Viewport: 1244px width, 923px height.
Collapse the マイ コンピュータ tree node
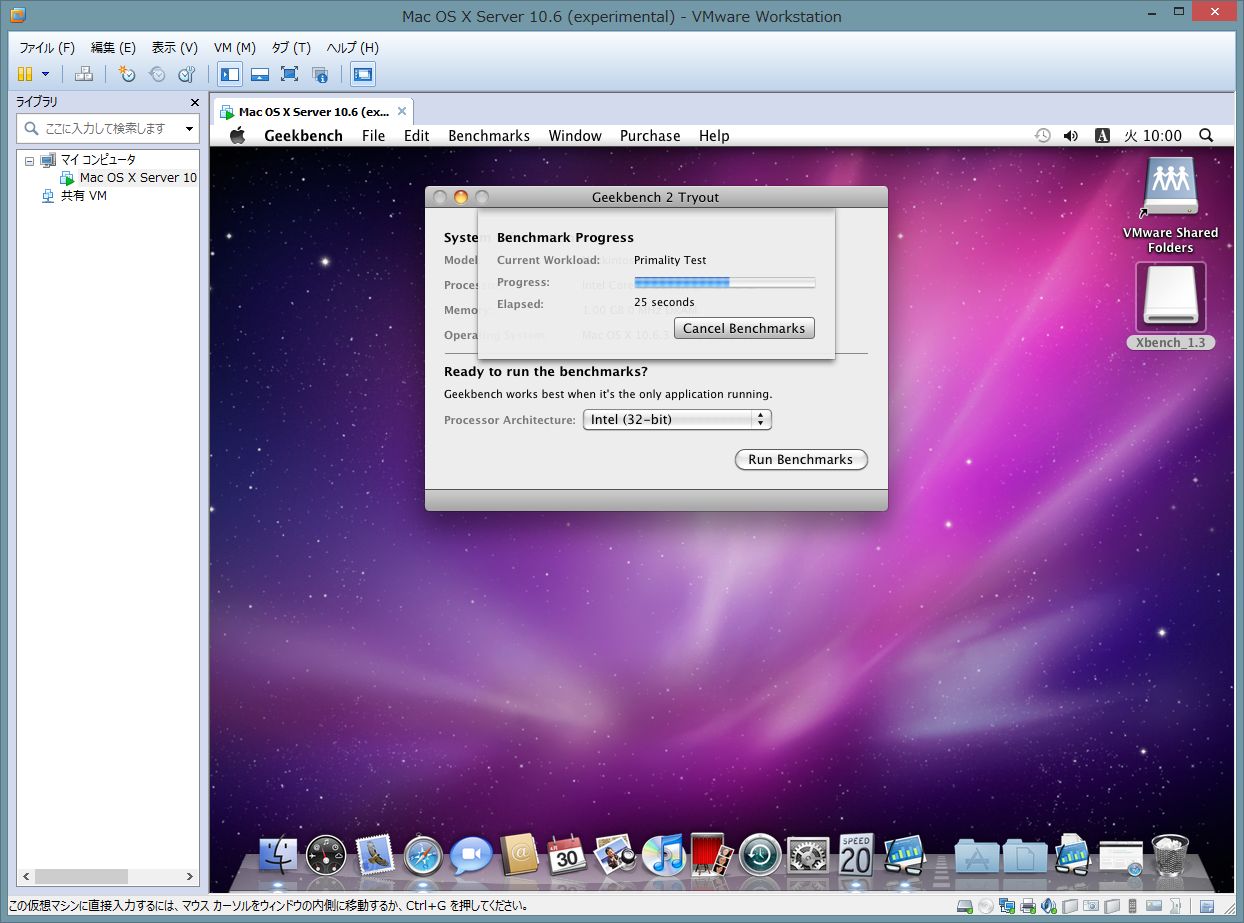pos(30,160)
